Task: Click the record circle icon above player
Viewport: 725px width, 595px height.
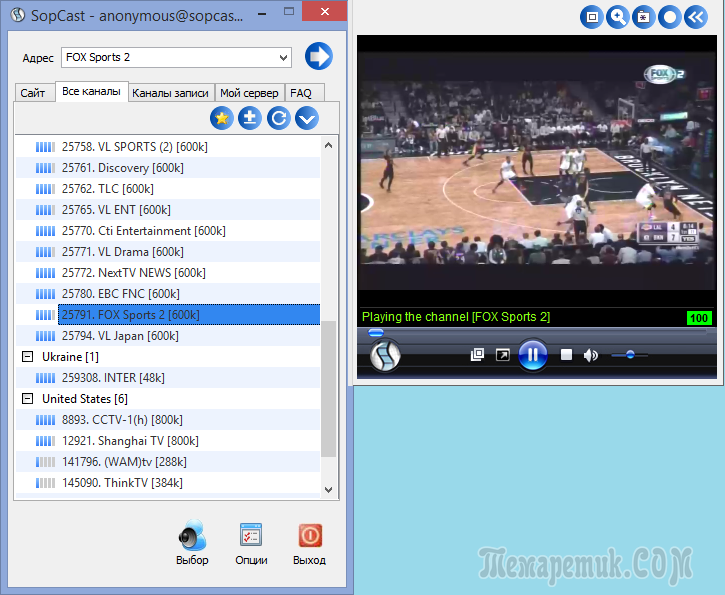Action: pyautogui.click(x=670, y=17)
